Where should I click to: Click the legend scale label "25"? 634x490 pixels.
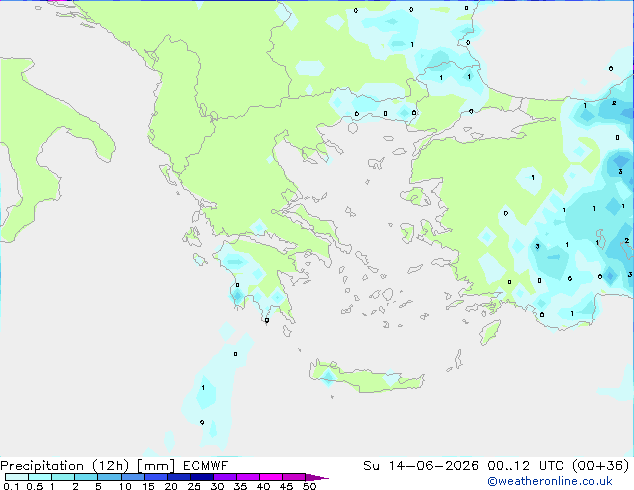pyautogui.click(x=194, y=486)
